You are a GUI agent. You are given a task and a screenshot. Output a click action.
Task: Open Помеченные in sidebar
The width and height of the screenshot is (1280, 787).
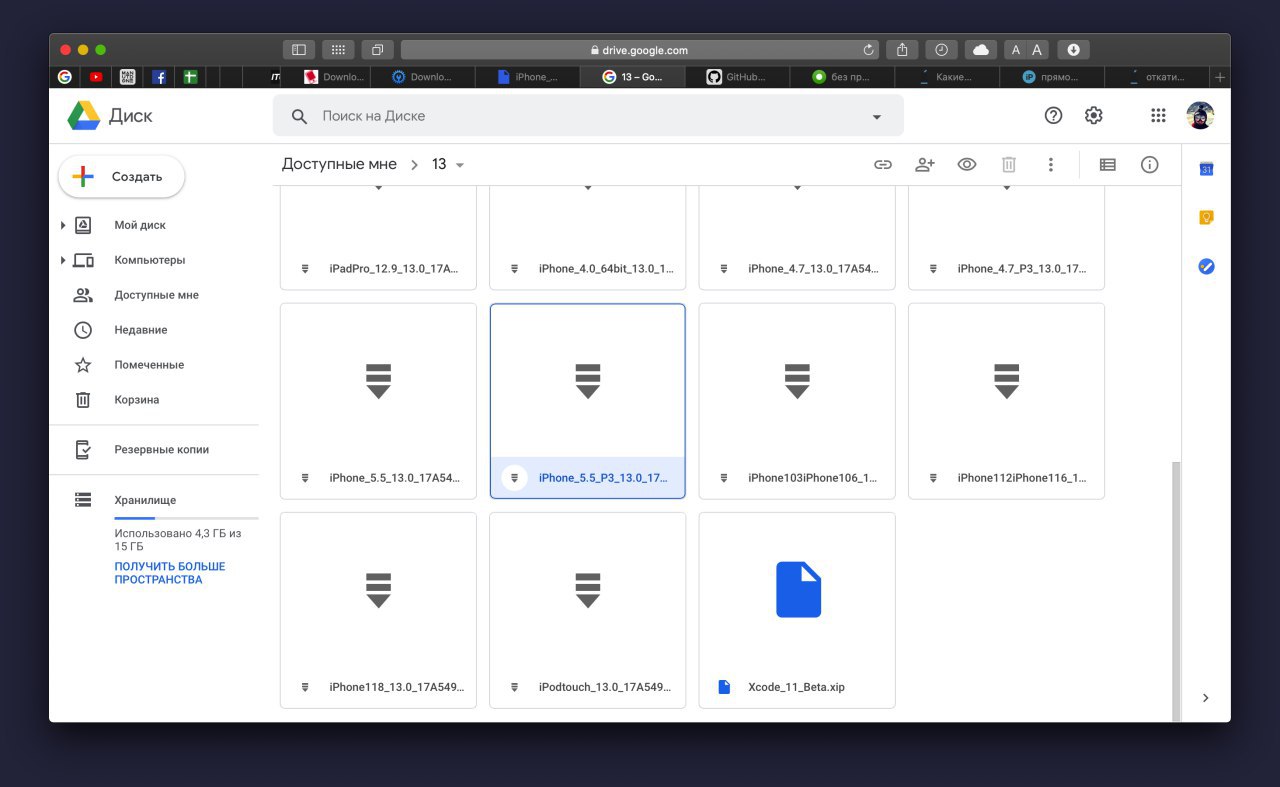(x=149, y=365)
